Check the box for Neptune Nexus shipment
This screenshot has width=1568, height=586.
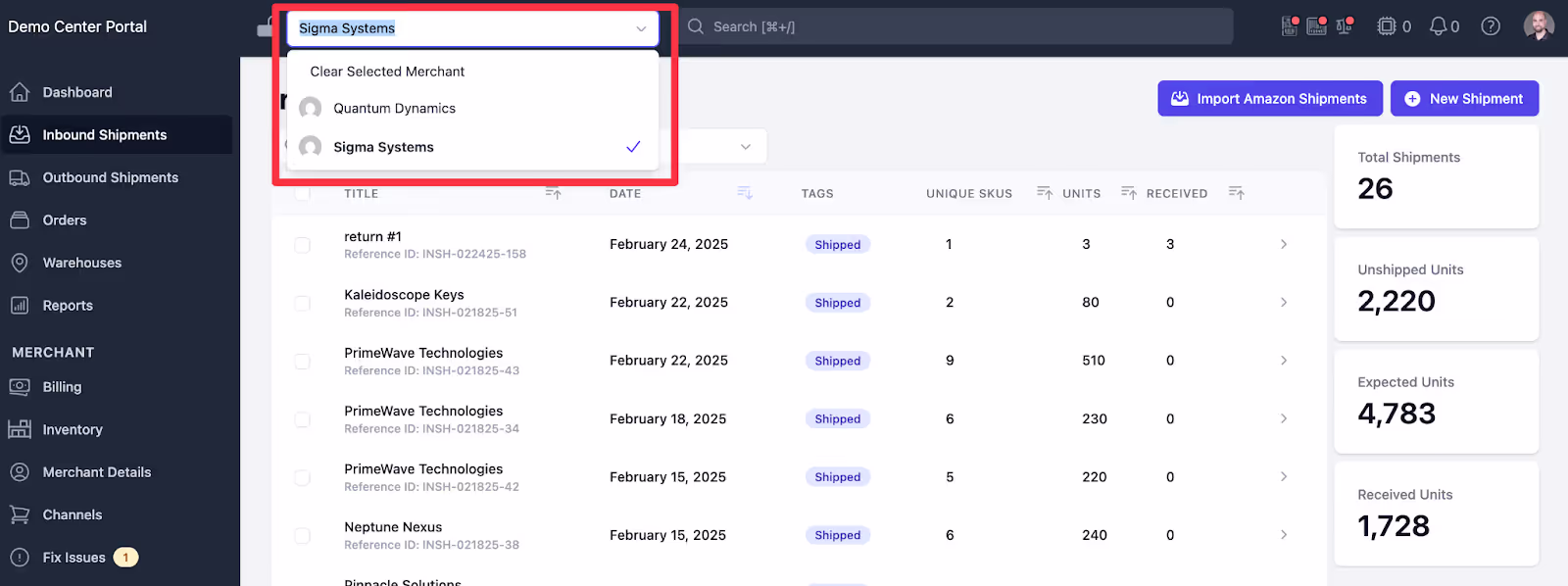coord(303,535)
